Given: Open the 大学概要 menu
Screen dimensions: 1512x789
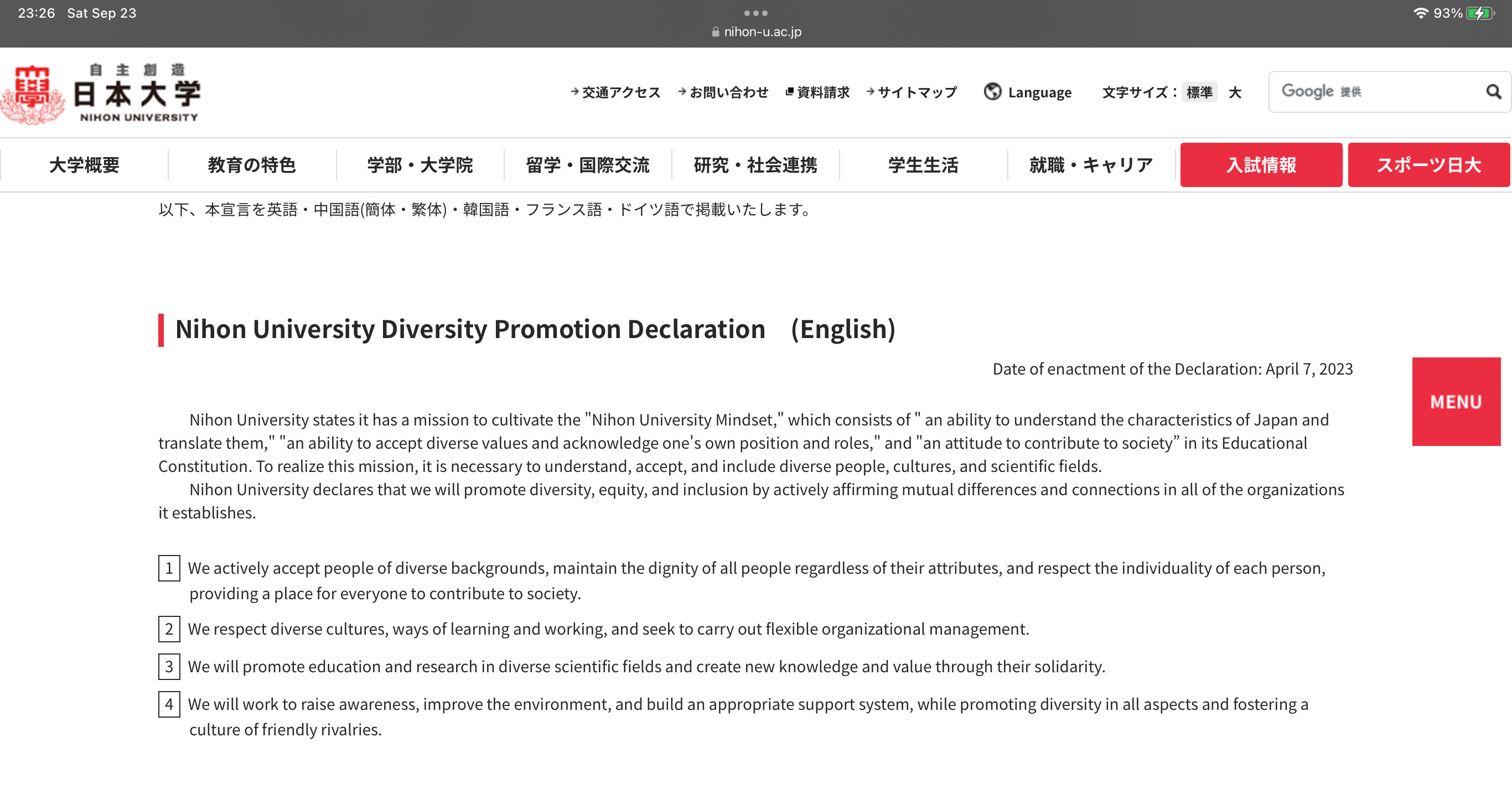Looking at the screenshot, I should [85, 165].
